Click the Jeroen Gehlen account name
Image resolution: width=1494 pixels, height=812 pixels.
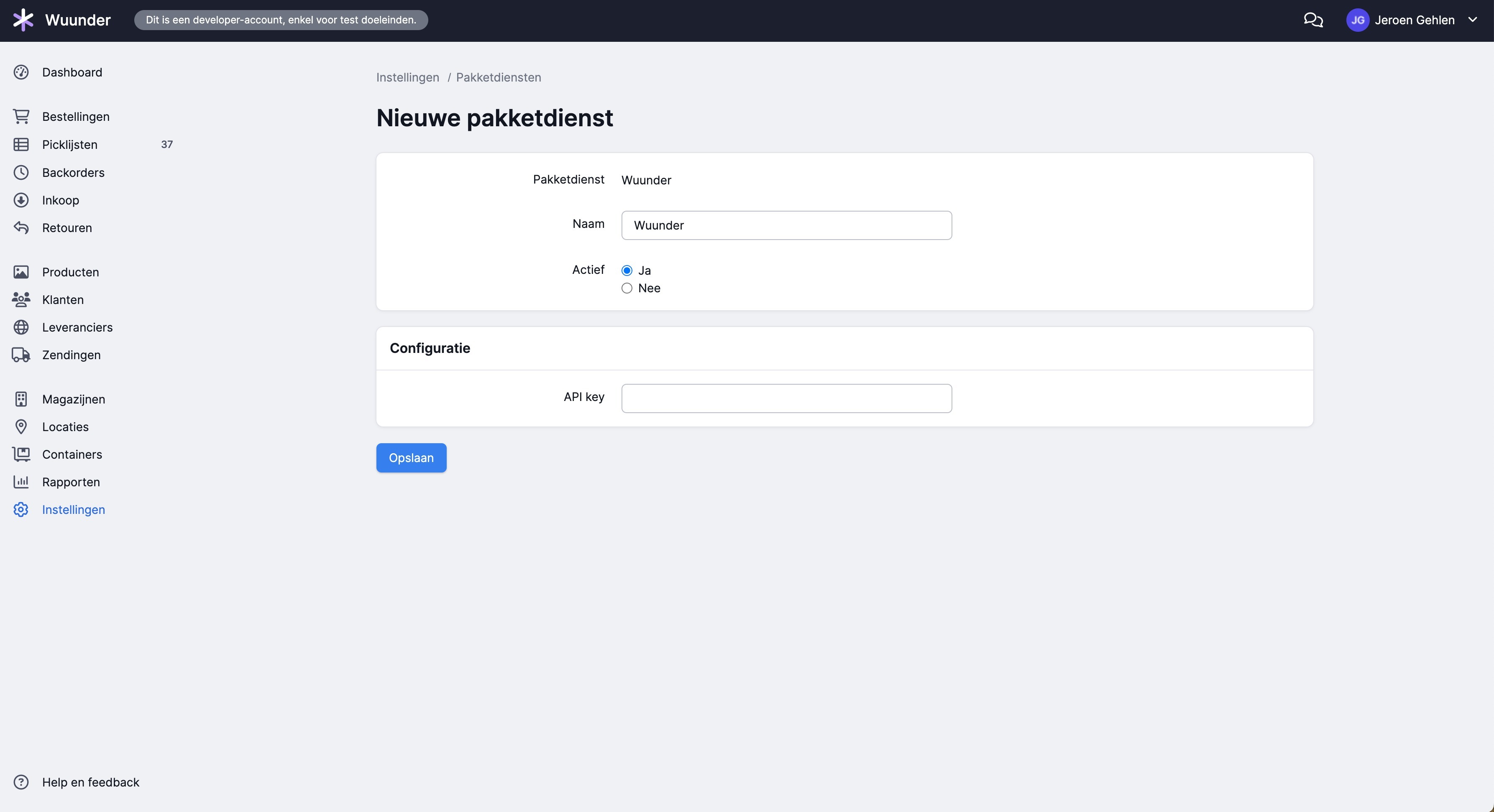1415,20
